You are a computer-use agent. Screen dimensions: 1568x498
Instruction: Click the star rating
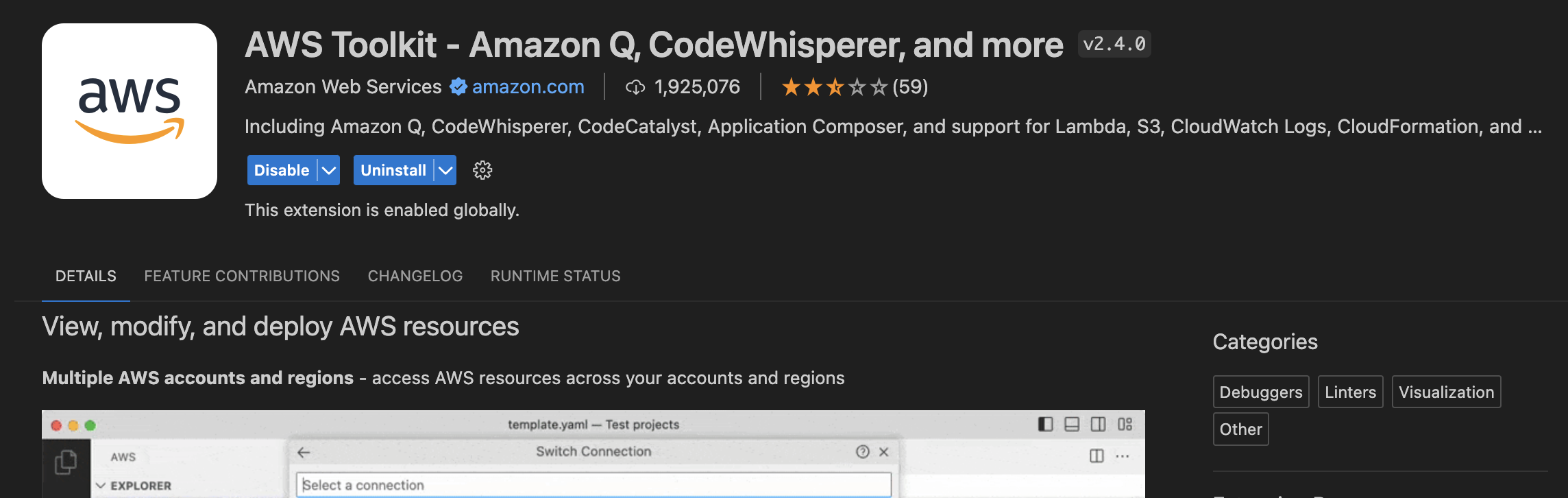pyautogui.click(x=834, y=87)
